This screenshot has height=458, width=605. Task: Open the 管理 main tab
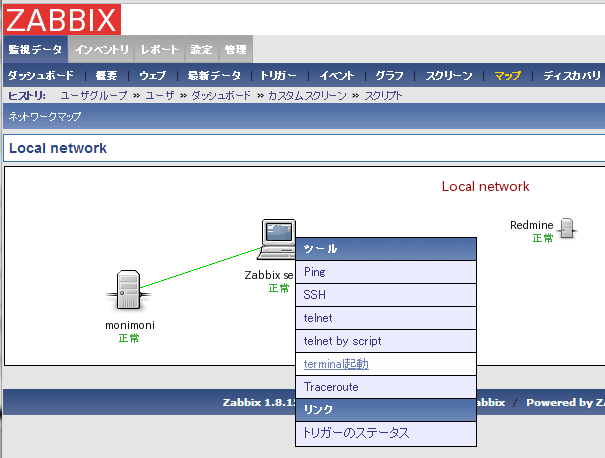coord(235,49)
